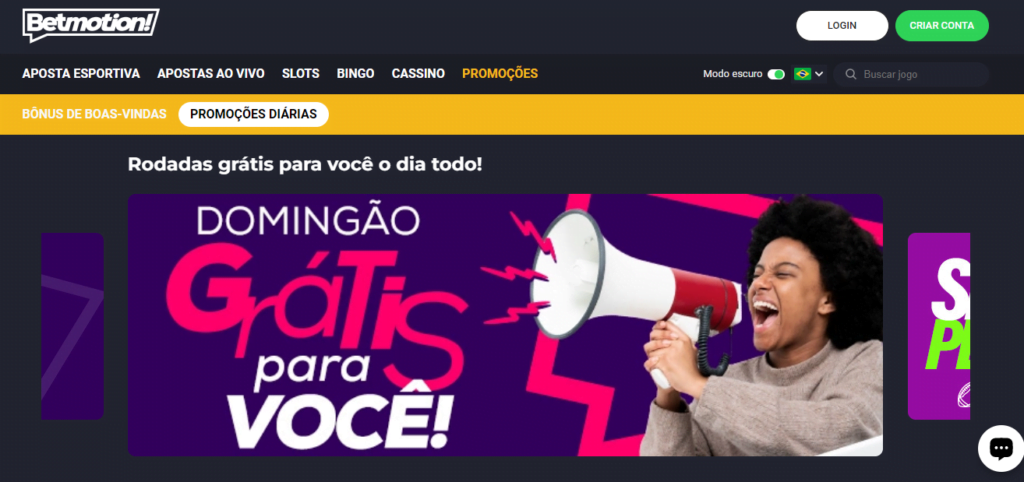The height and width of the screenshot is (482, 1024).
Task: Navigate to CASSINO
Action: (x=418, y=74)
